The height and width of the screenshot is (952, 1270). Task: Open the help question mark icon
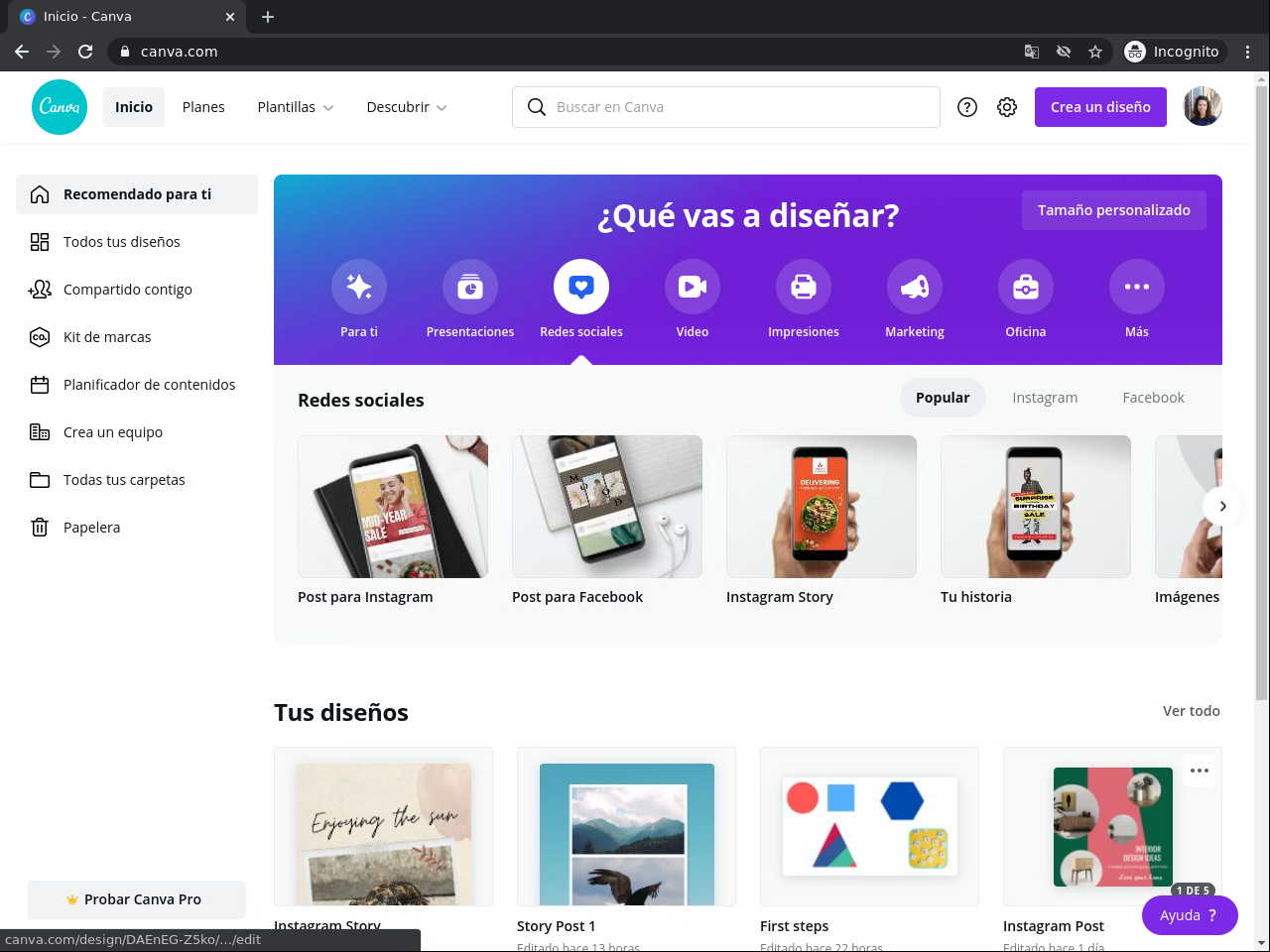[x=967, y=107]
